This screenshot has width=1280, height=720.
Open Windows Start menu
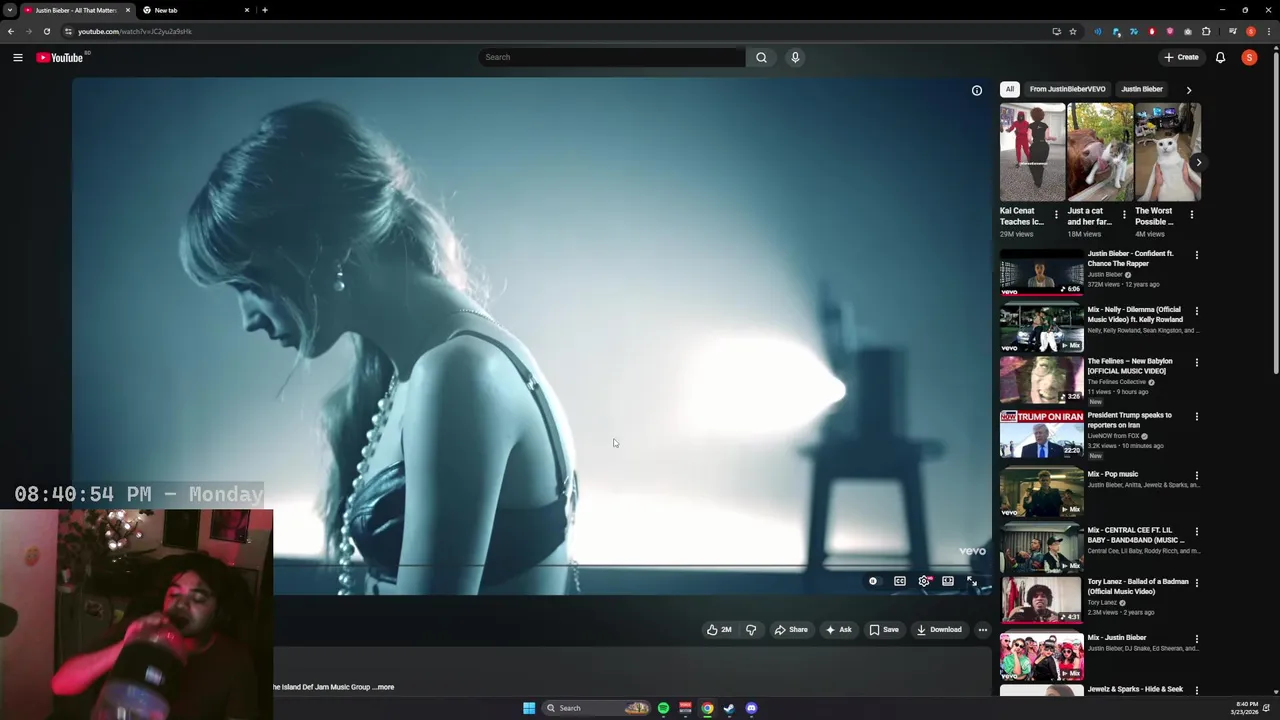[x=529, y=708]
